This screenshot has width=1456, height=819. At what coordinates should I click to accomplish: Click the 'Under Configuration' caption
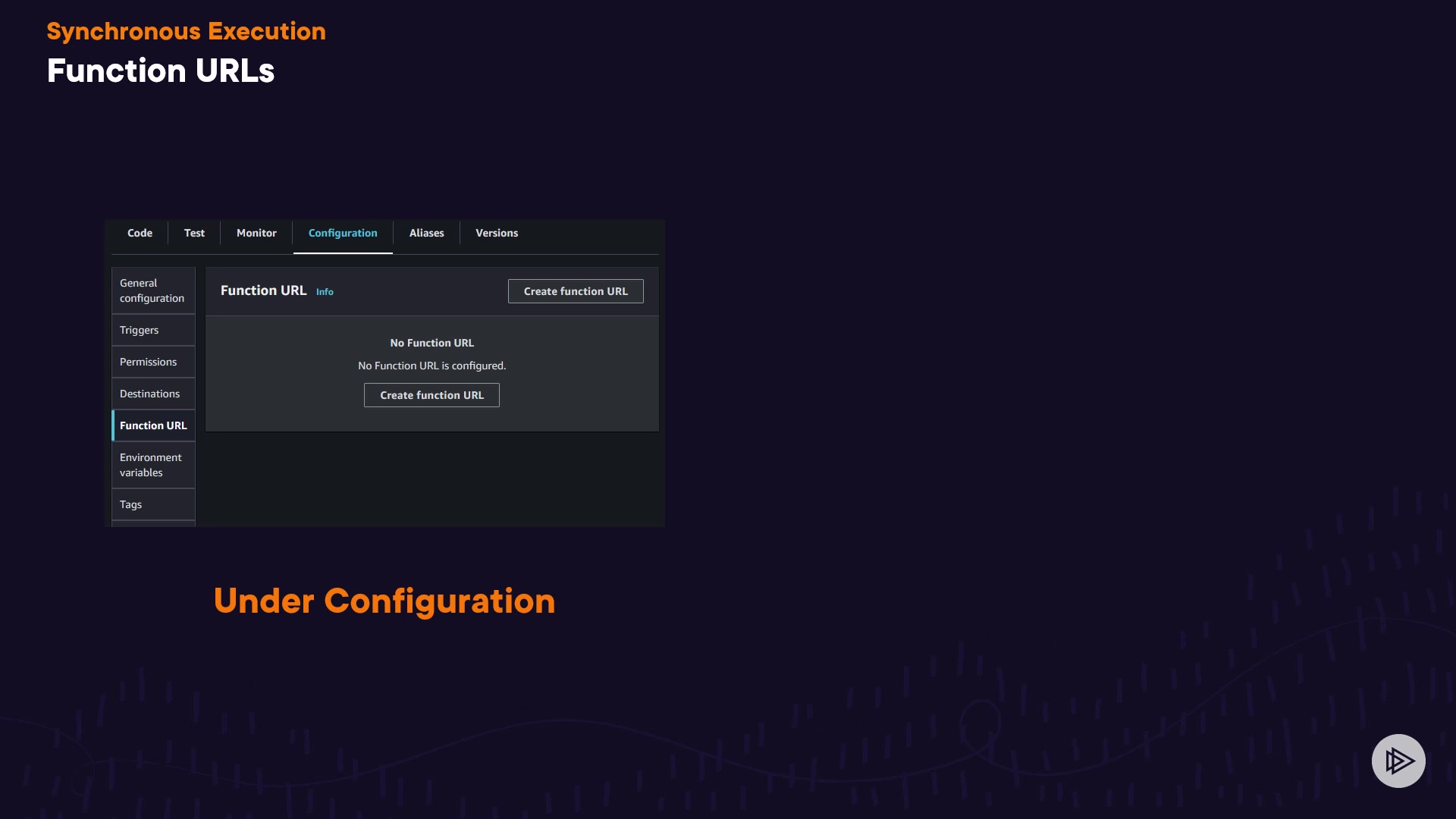(384, 601)
